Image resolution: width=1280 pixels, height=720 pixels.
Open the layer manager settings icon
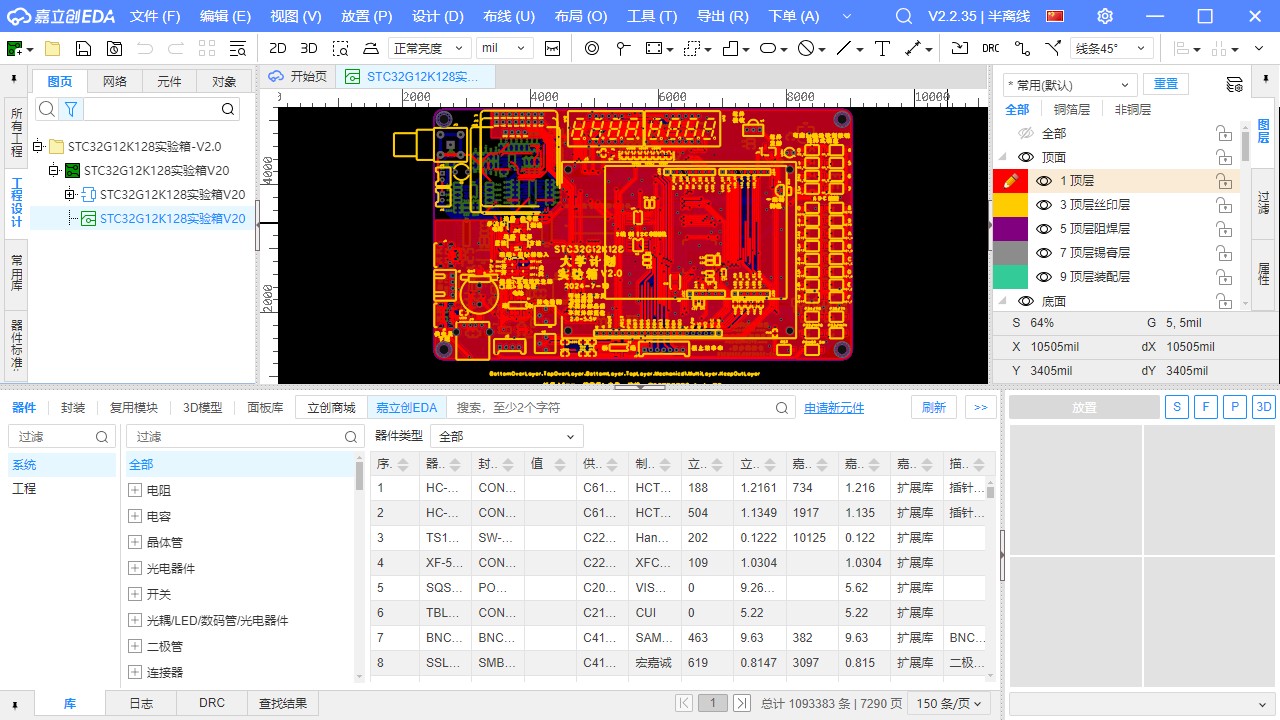[x=1235, y=84]
